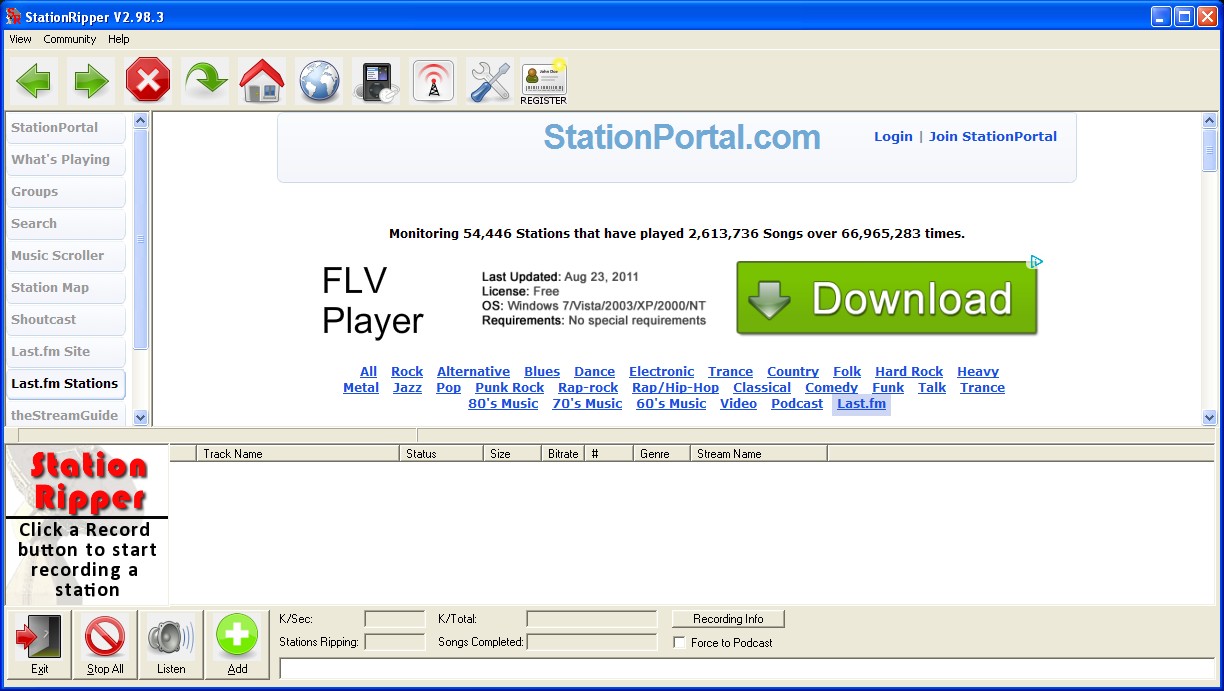Open the Help menu
The width and height of the screenshot is (1224, 691).
point(119,39)
